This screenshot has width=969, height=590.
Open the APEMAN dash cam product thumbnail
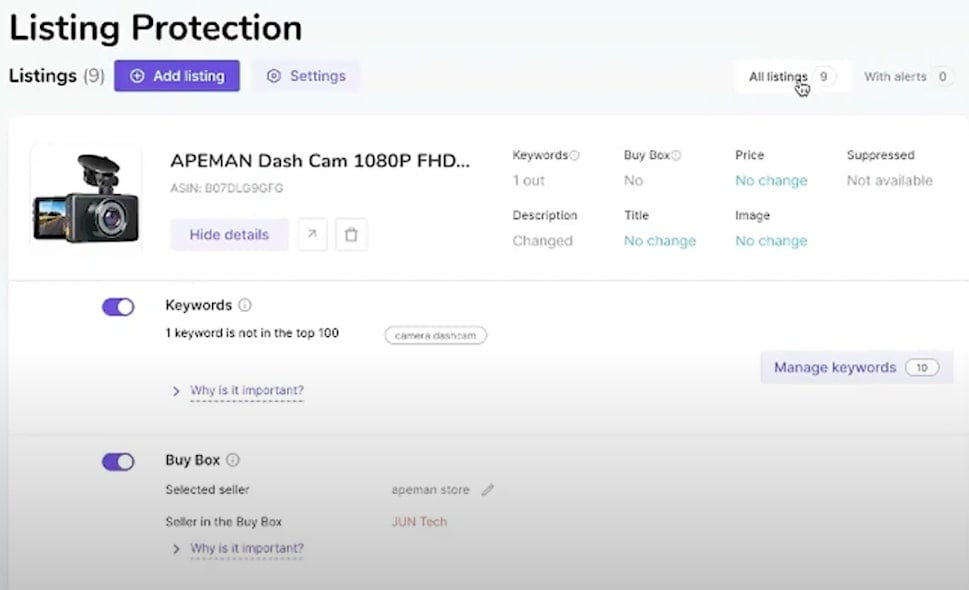coord(86,198)
